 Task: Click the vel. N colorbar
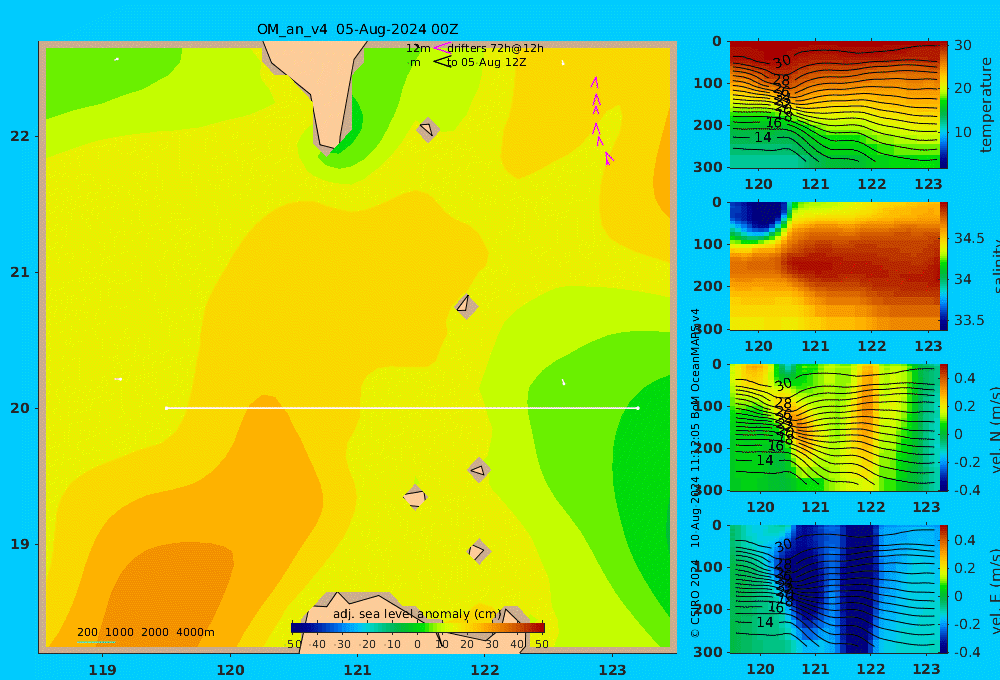point(944,427)
